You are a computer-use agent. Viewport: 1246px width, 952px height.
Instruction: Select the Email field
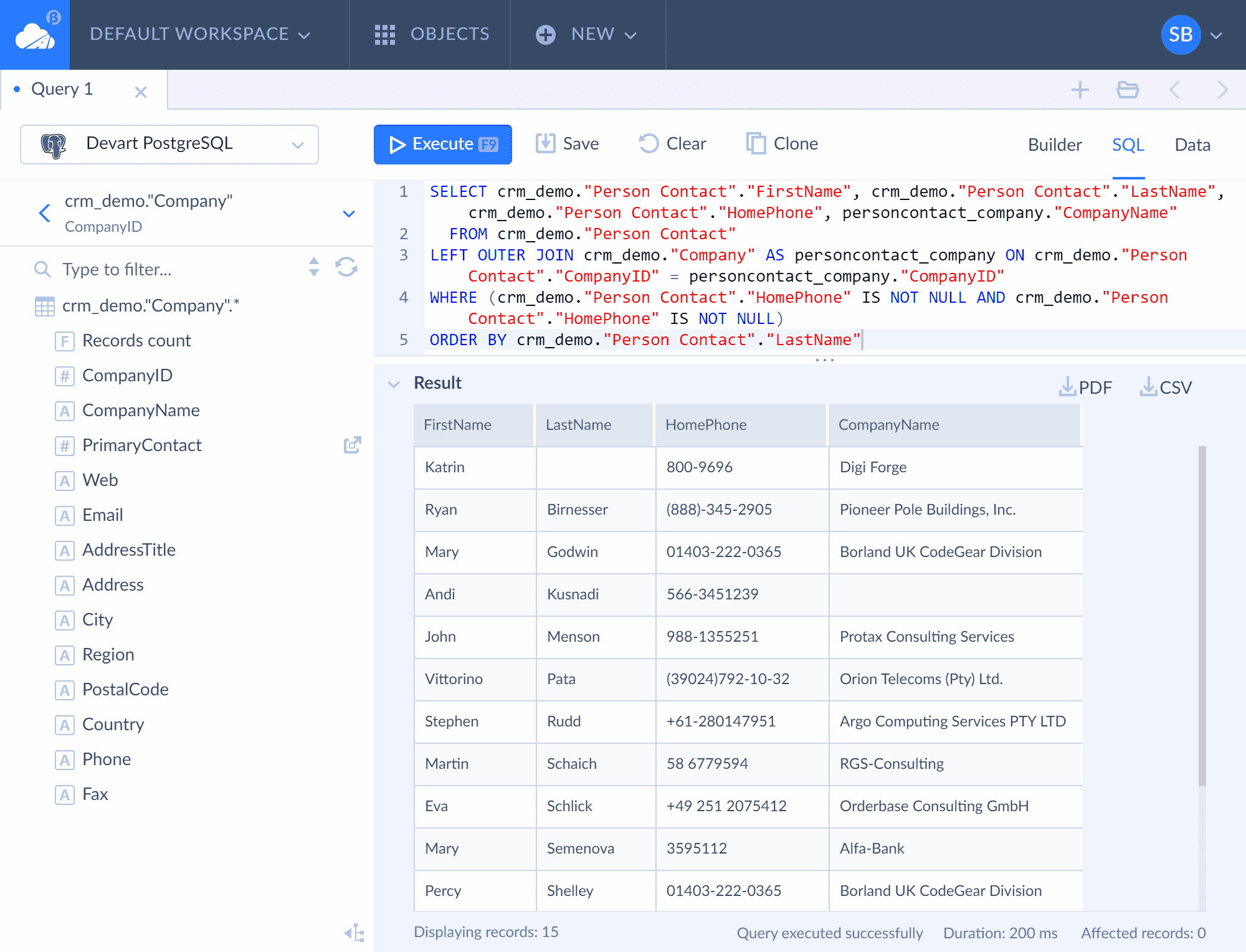pos(89,515)
